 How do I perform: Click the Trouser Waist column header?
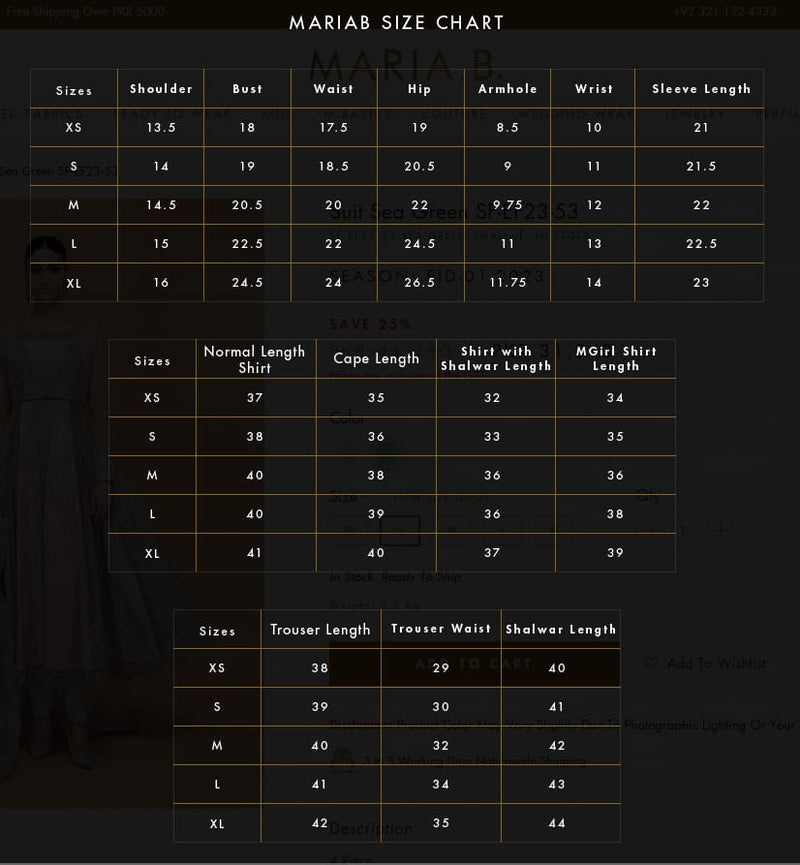441,629
